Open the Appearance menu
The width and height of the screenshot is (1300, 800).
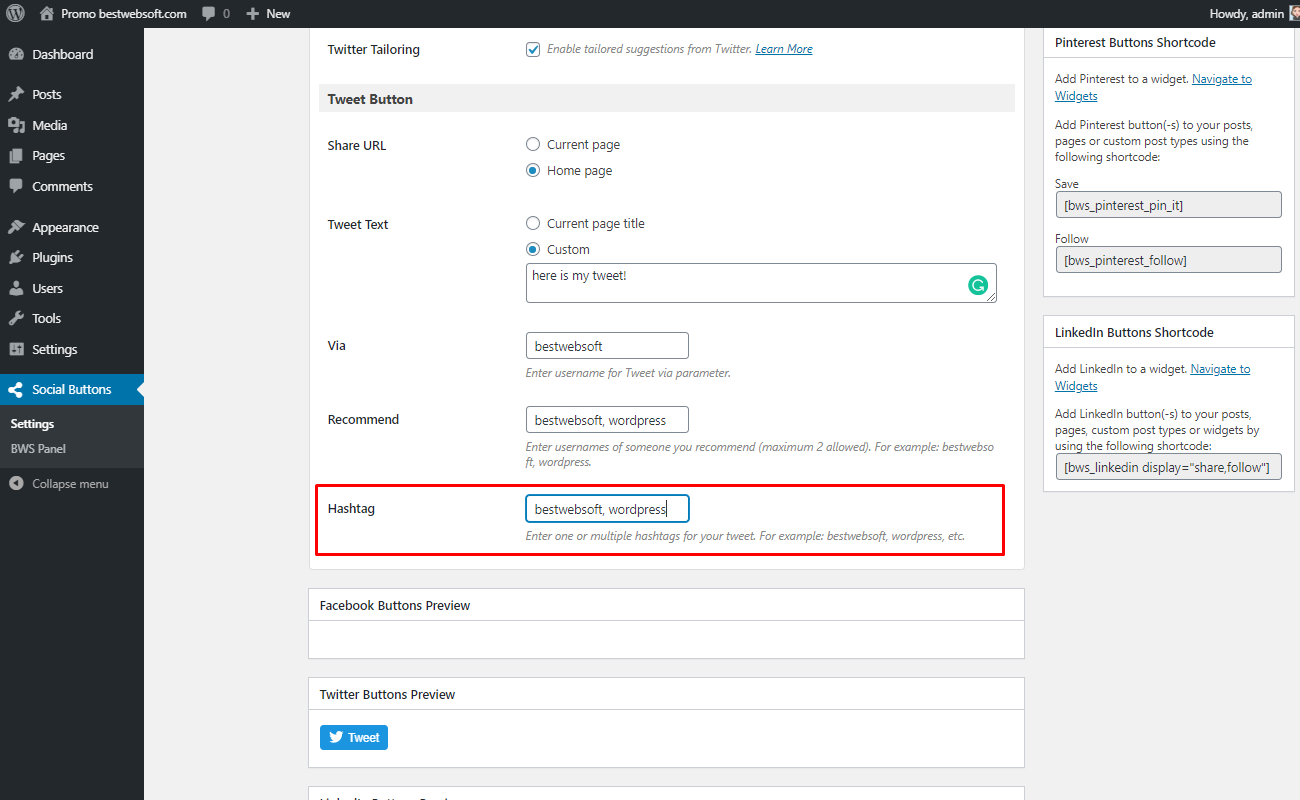point(72,227)
